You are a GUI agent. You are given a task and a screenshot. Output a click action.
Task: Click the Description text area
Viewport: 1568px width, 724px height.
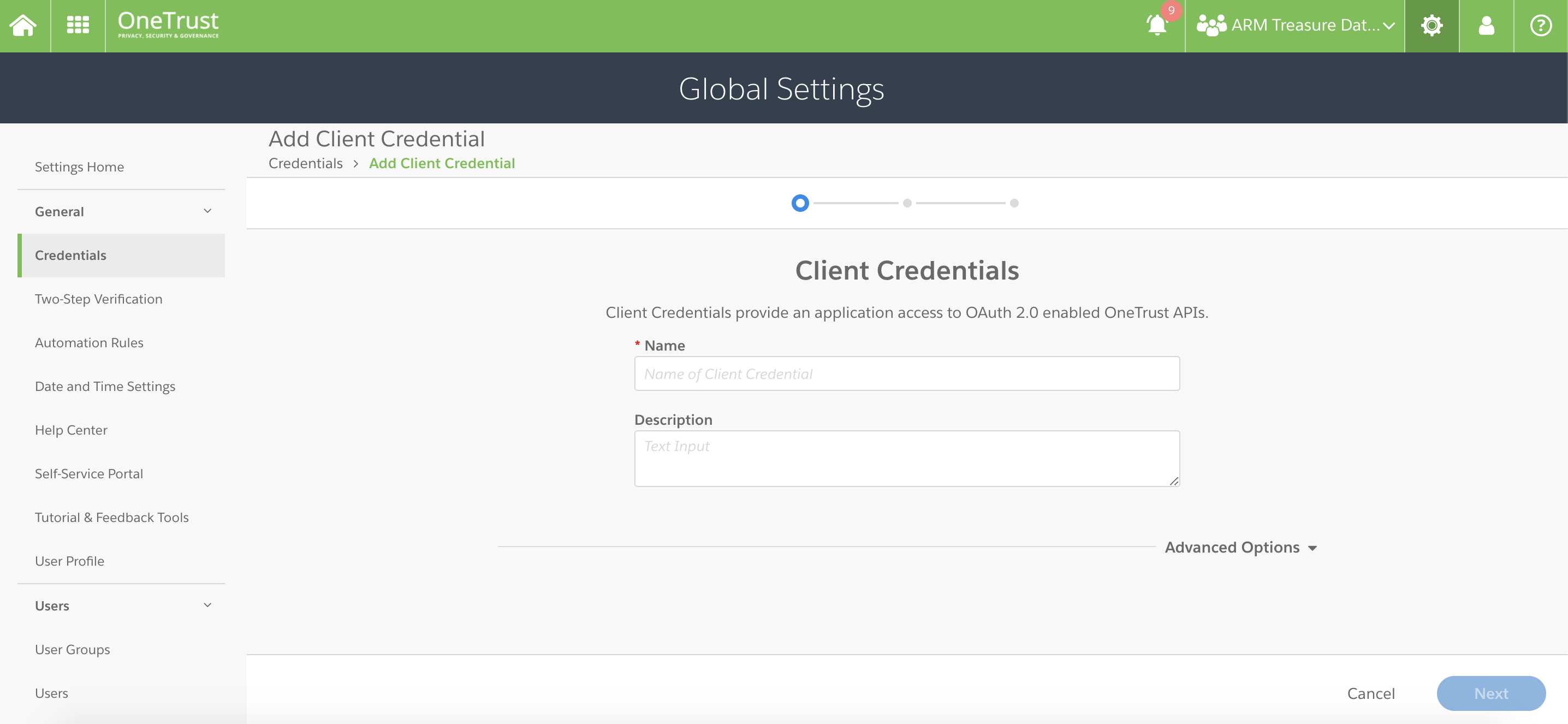point(906,458)
